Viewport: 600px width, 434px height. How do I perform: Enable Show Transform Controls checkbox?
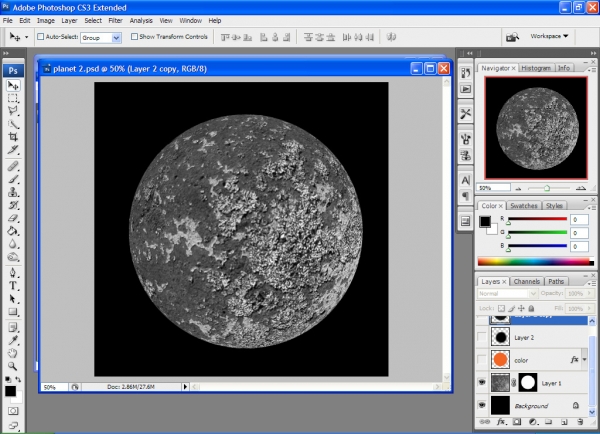point(134,37)
